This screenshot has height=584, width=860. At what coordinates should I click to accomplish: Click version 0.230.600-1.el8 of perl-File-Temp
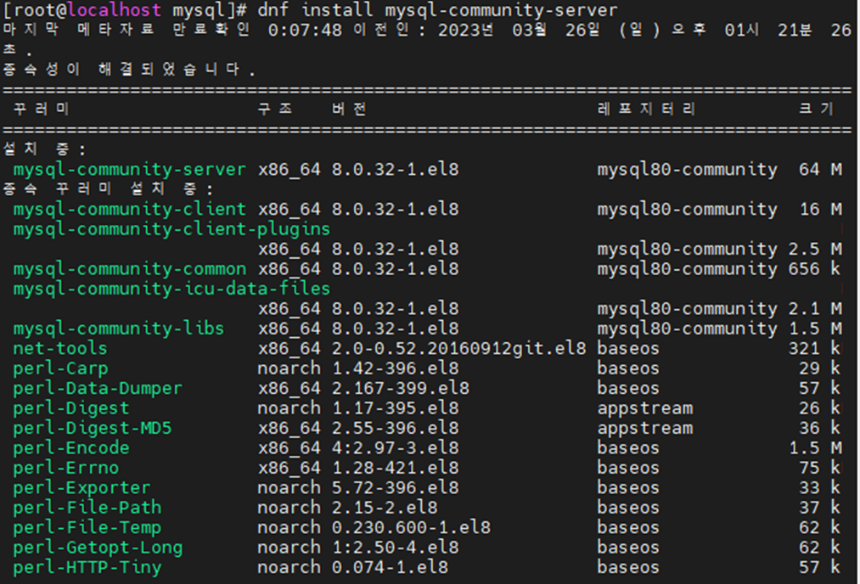point(411,528)
